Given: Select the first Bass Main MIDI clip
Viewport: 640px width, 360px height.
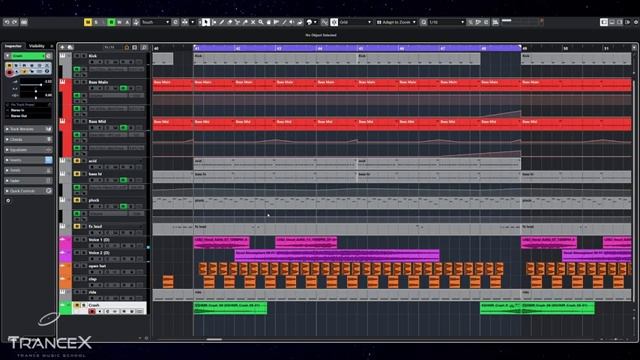Looking at the screenshot, I should click(173, 85).
